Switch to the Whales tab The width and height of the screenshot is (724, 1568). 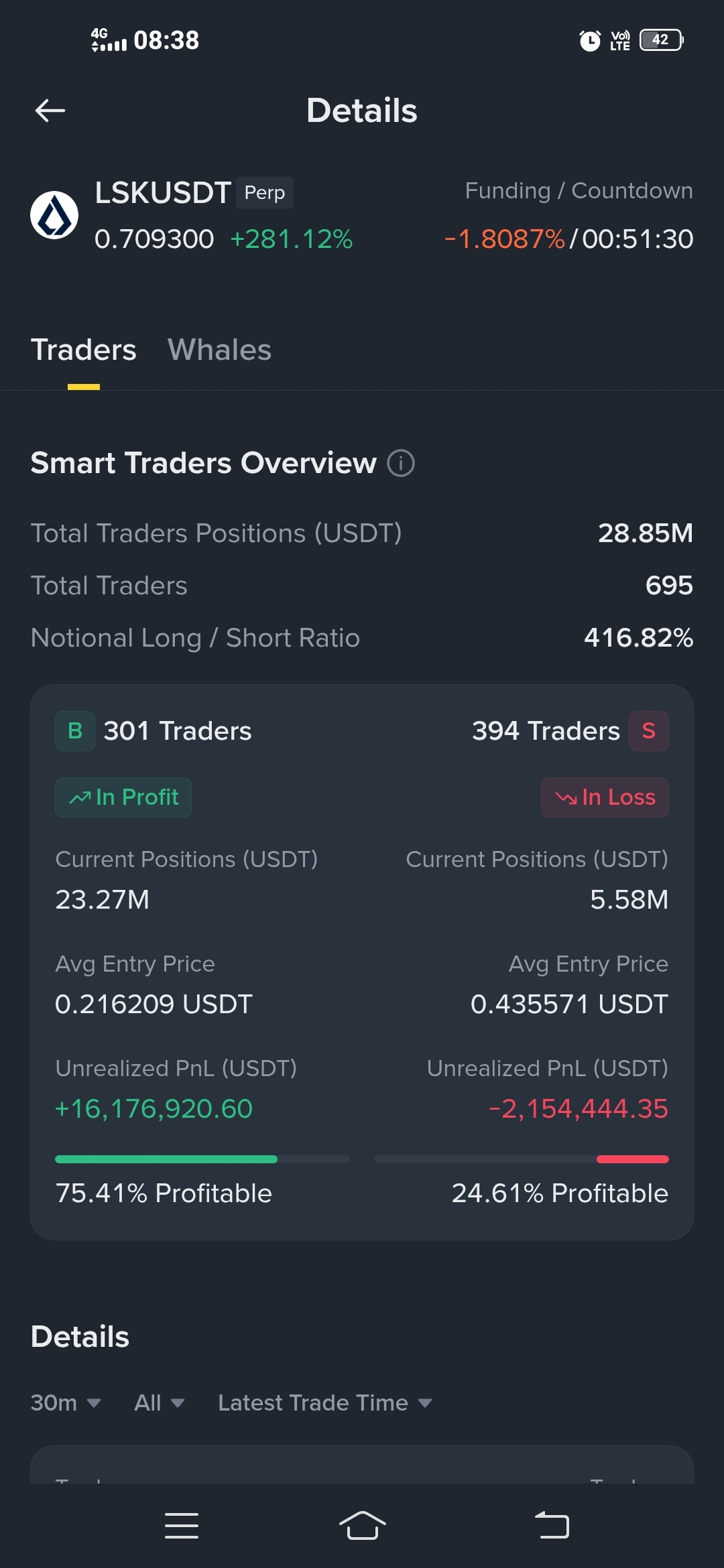[x=219, y=350]
